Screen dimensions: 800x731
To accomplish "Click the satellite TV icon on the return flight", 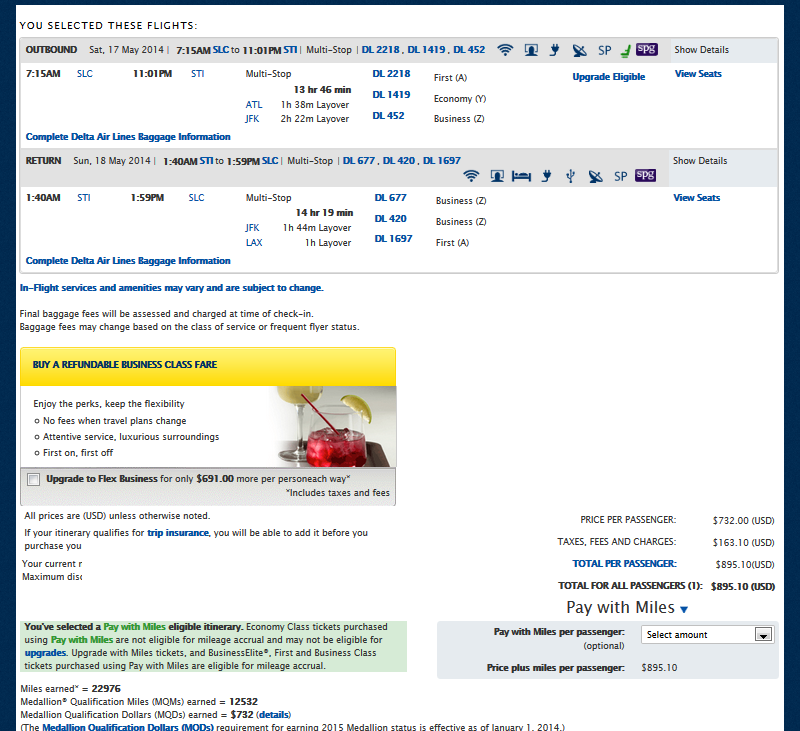I will coord(595,177).
